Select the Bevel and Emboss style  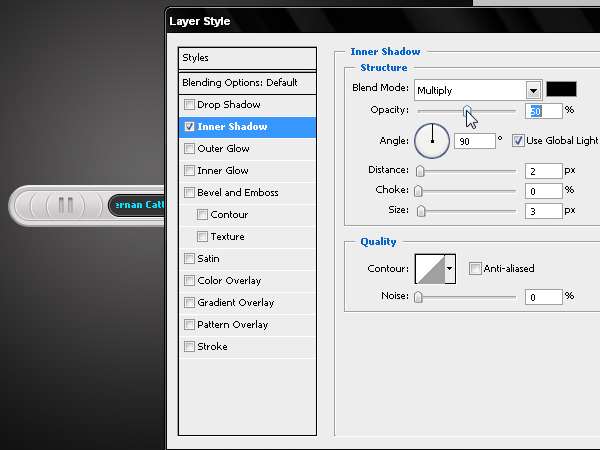click(x=238, y=193)
